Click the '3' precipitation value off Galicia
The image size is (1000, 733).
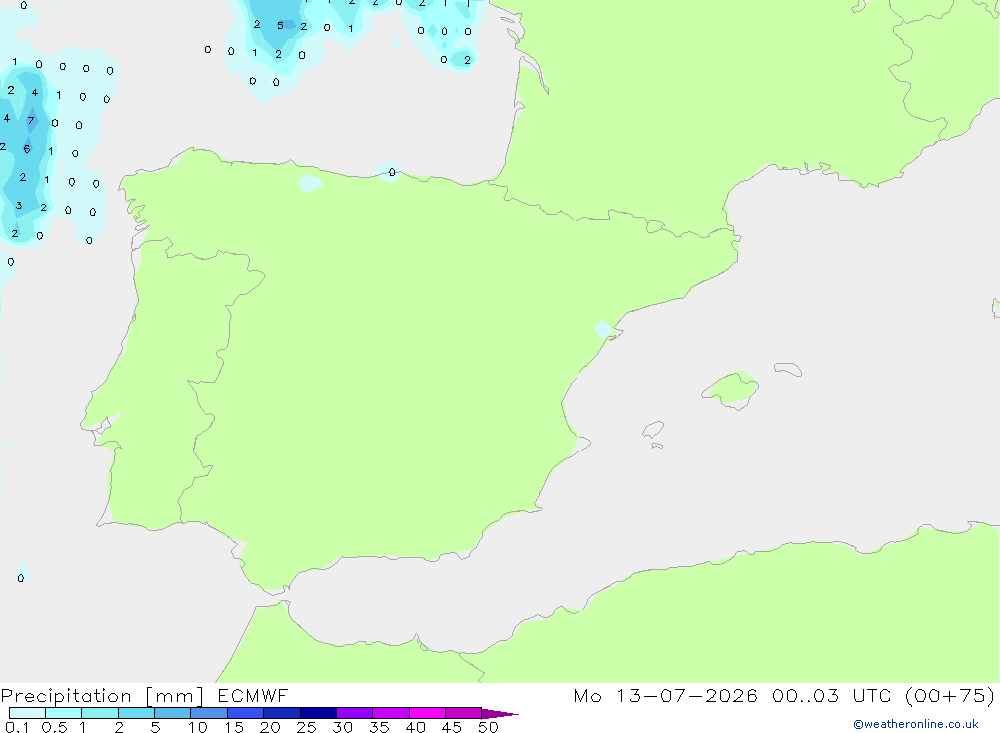(x=19, y=205)
